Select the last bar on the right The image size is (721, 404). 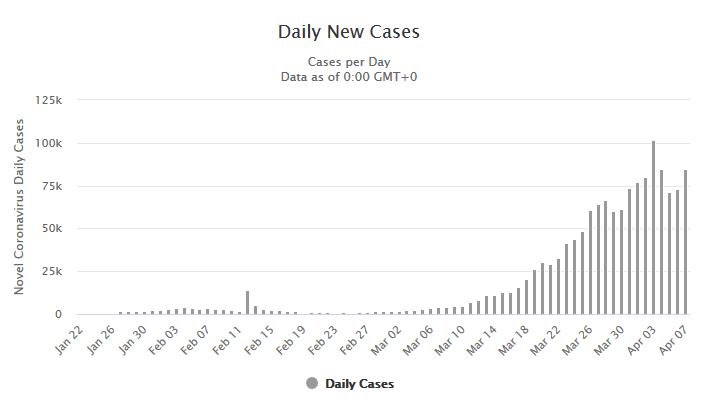(x=685, y=242)
